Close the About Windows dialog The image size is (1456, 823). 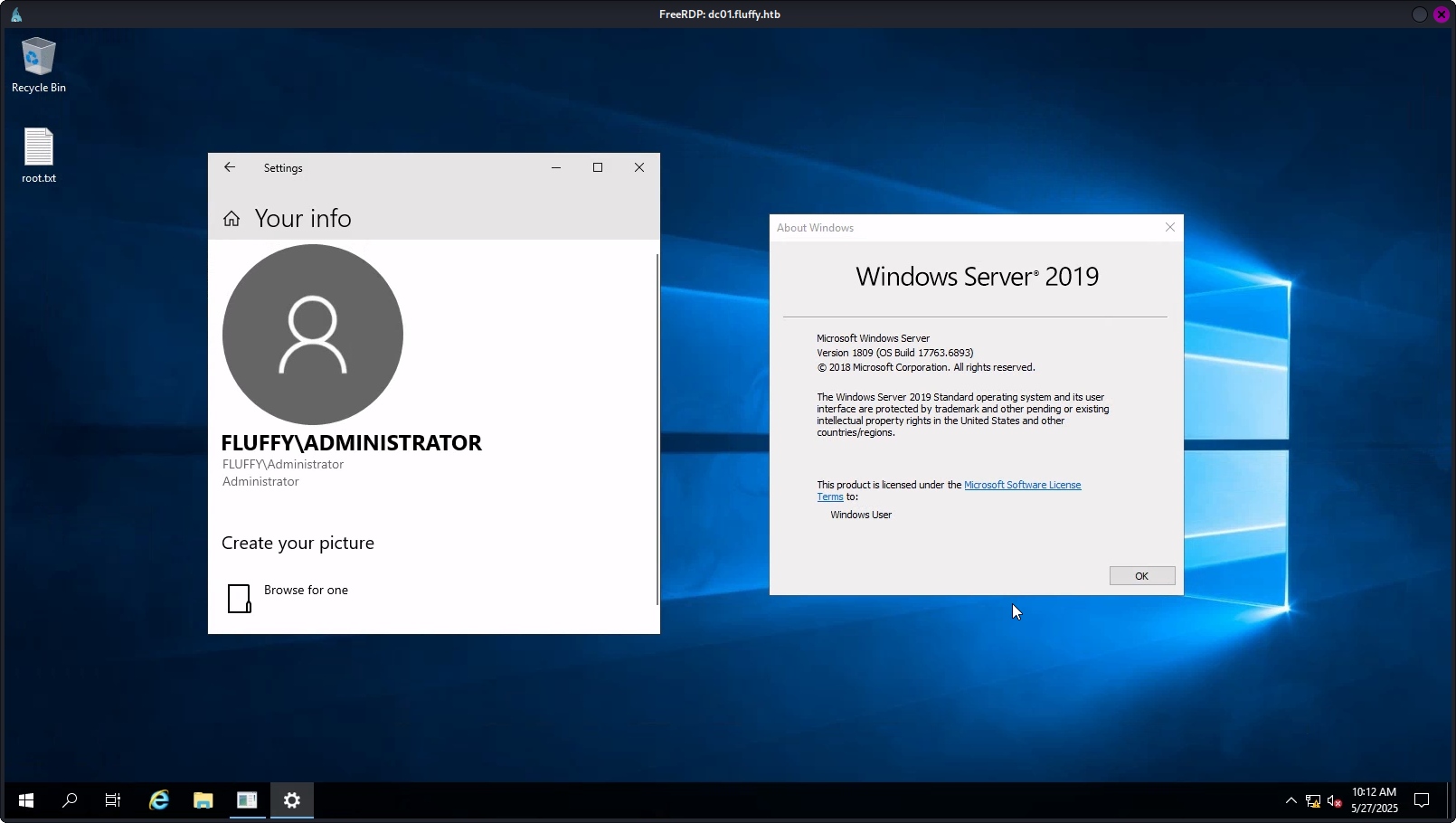[x=1170, y=227]
